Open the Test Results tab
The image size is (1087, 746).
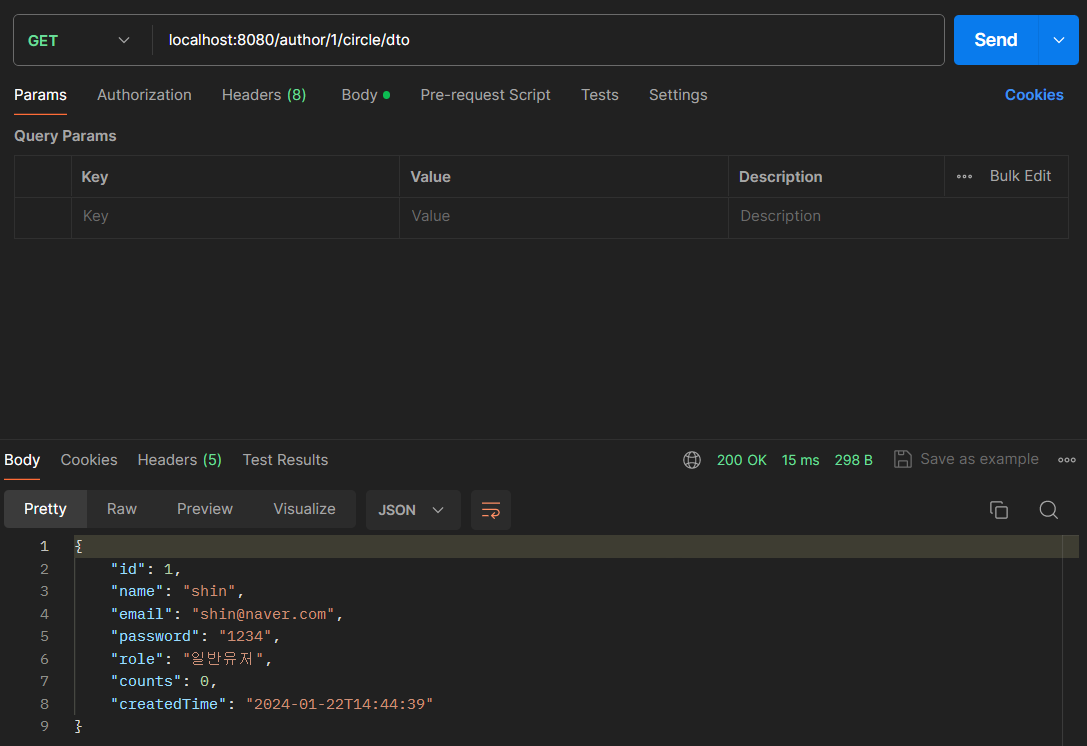[285, 460]
